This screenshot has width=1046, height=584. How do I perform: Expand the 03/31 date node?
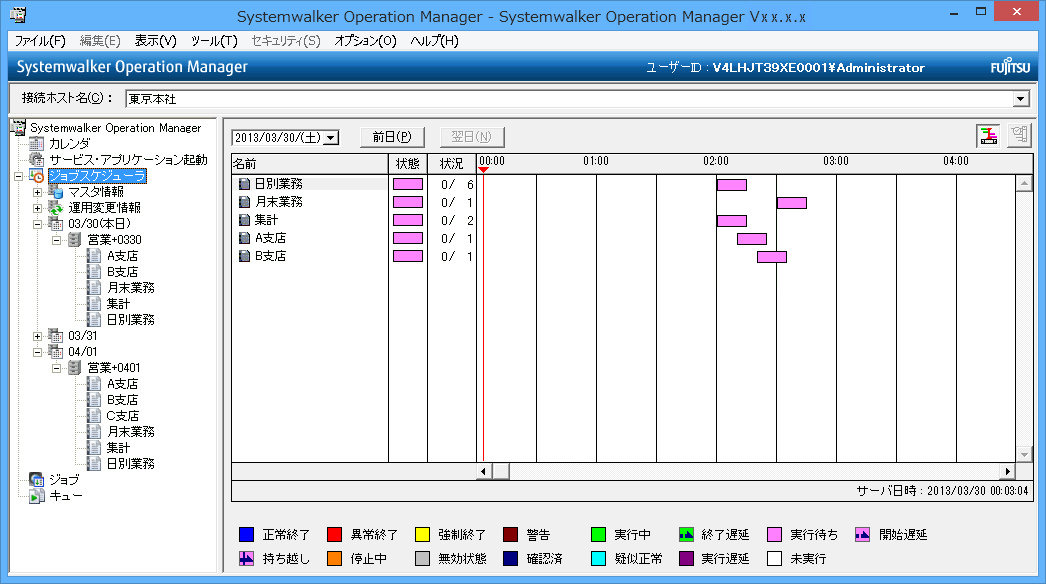click(x=38, y=336)
